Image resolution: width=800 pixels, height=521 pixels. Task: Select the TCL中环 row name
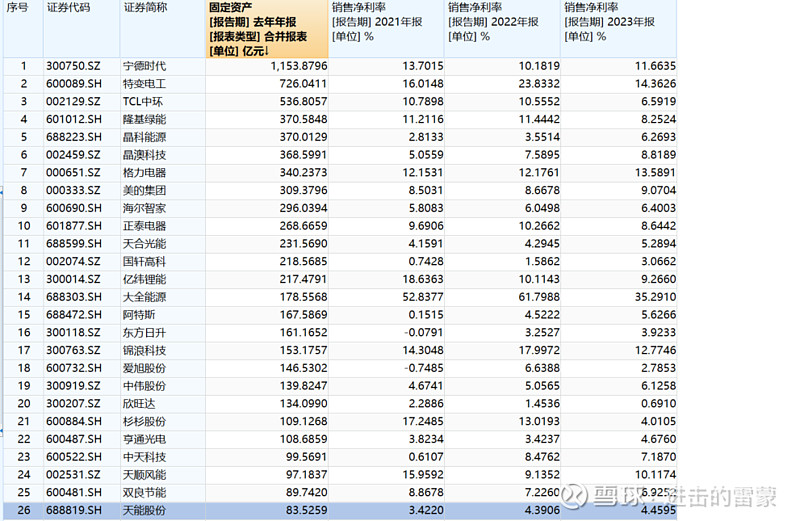click(142, 102)
